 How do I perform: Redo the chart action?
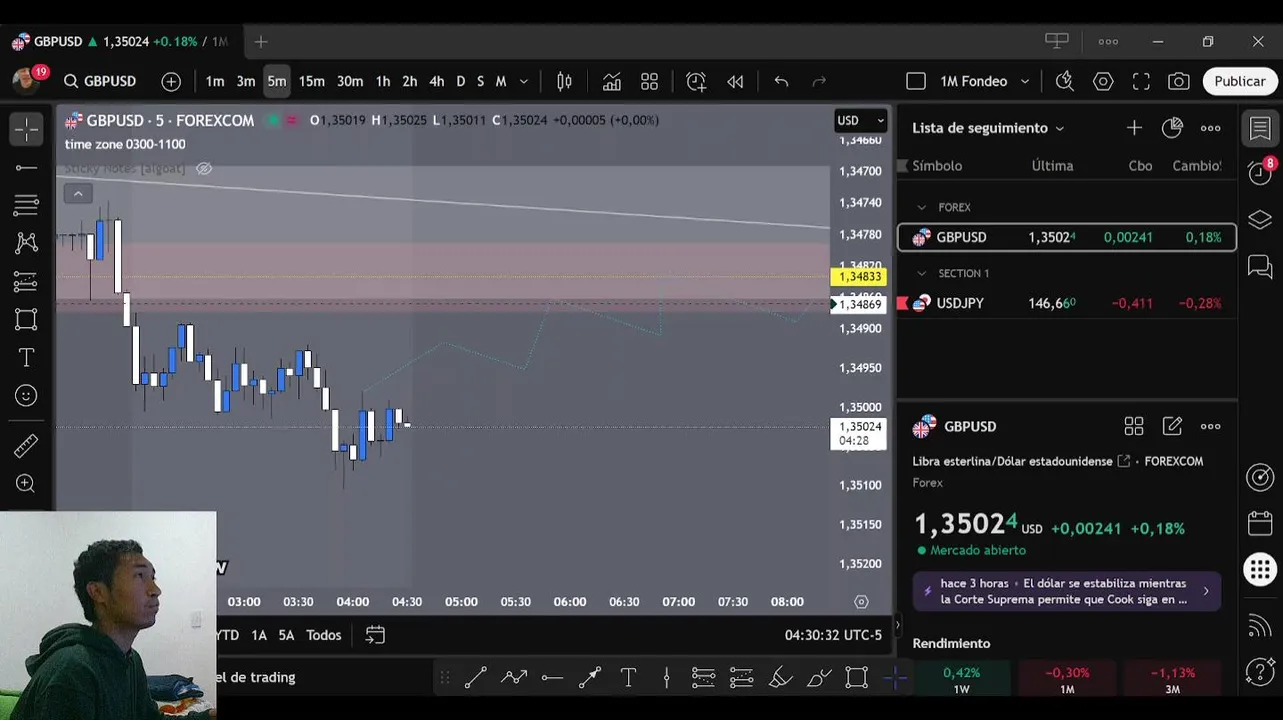[819, 81]
